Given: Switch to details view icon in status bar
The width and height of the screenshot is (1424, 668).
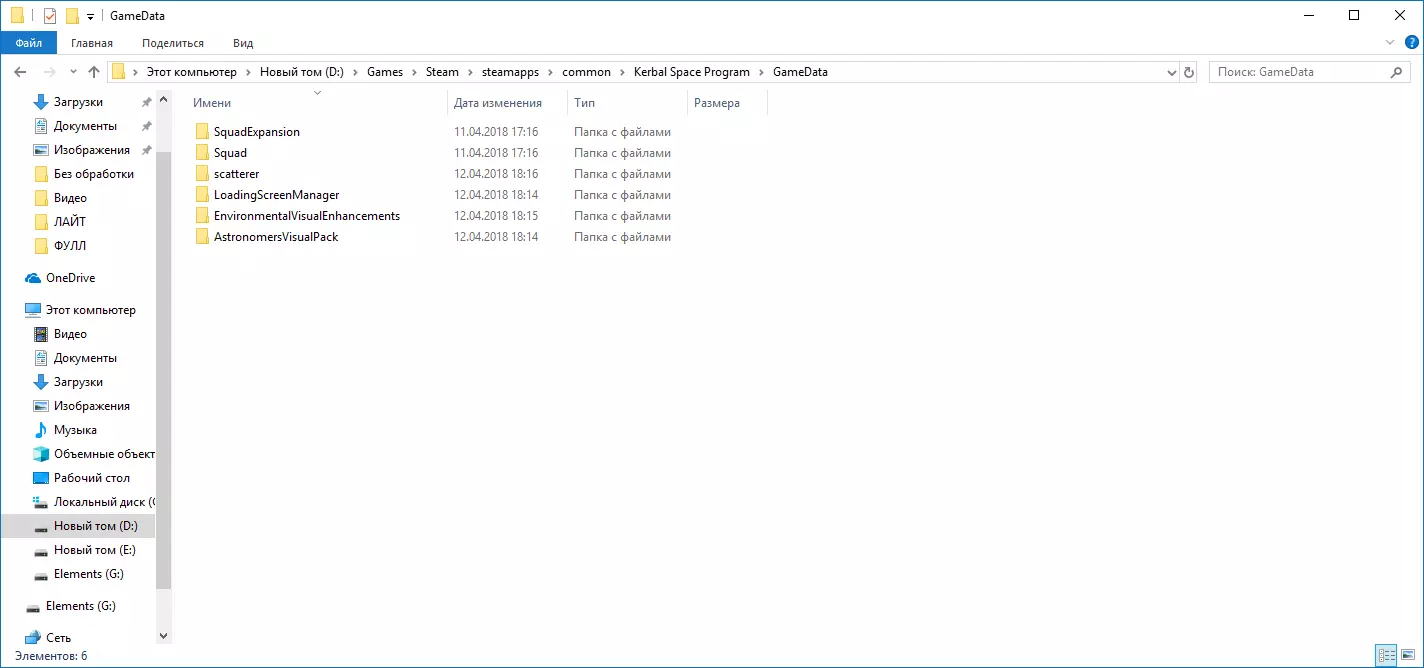Looking at the screenshot, I should point(1386,656).
